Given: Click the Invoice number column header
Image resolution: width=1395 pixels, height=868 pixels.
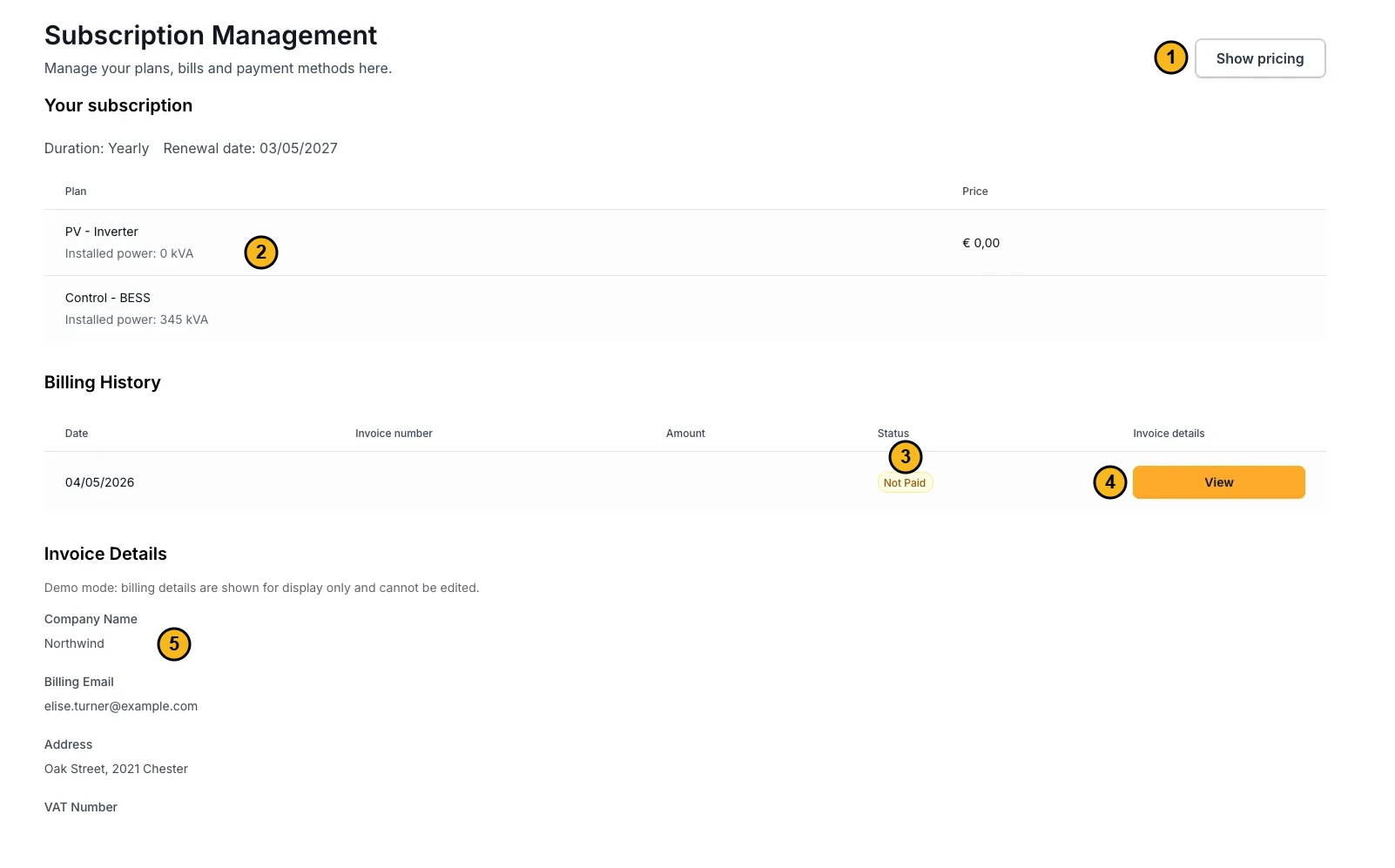Looking at the screenshot, I should 394,434.
